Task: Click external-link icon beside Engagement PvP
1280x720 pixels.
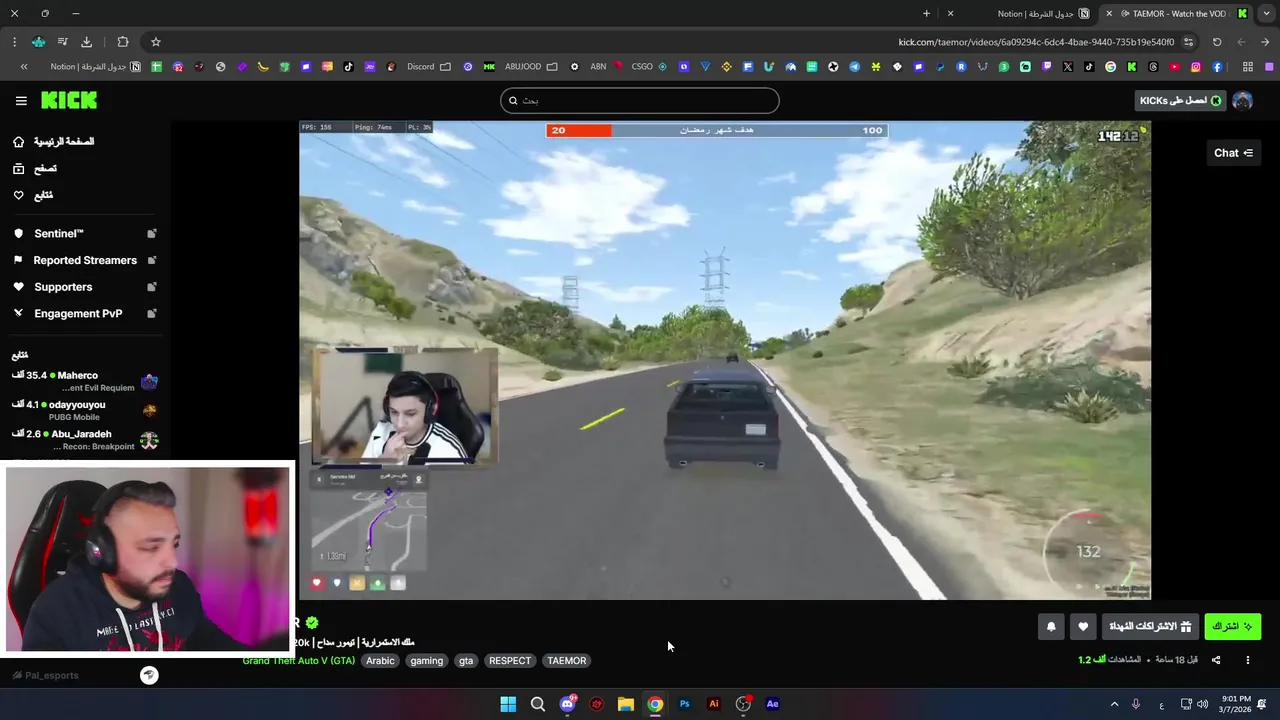Action: (152, 313)
